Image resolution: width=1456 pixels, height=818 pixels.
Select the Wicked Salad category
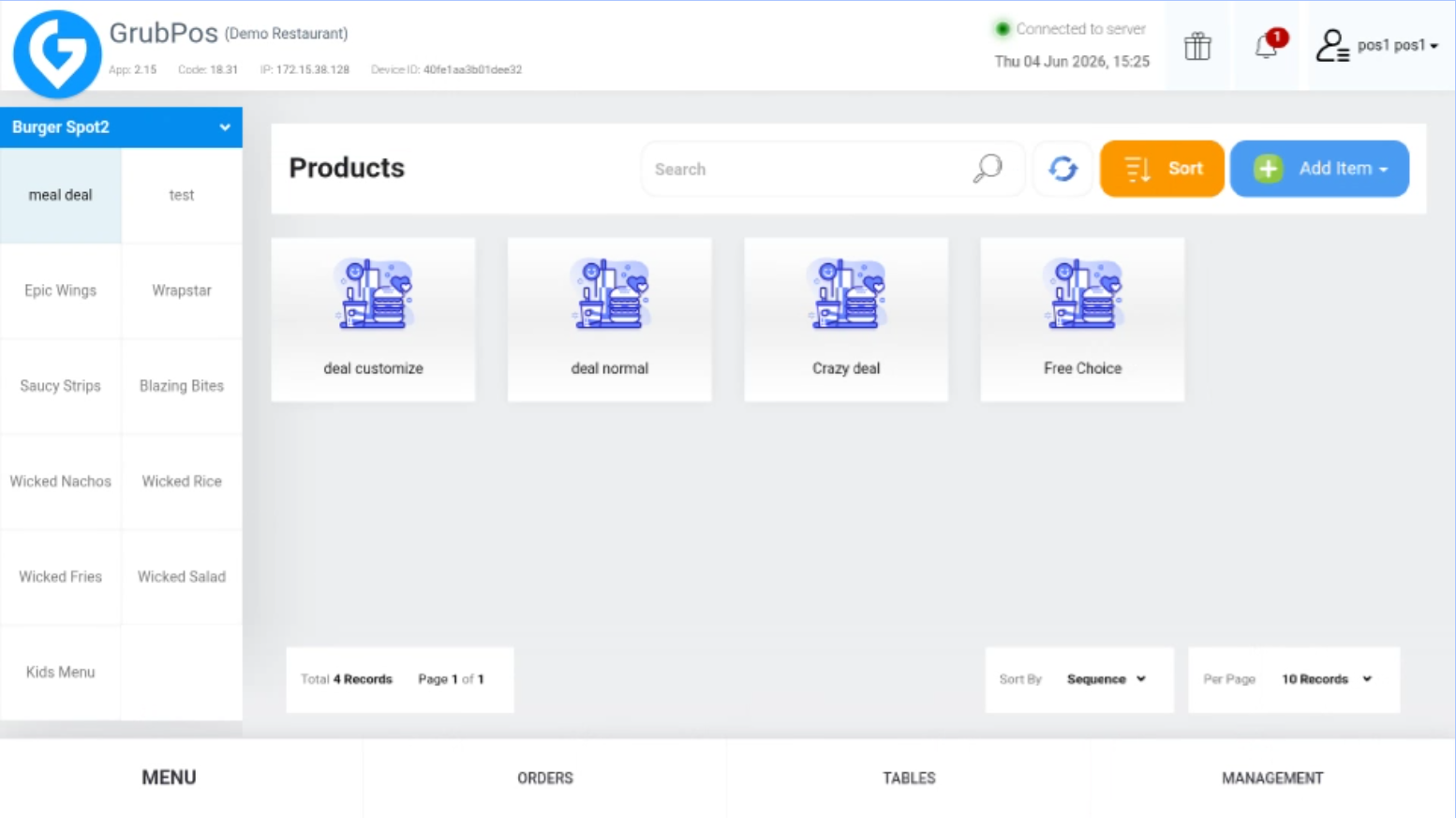point(182,577)
